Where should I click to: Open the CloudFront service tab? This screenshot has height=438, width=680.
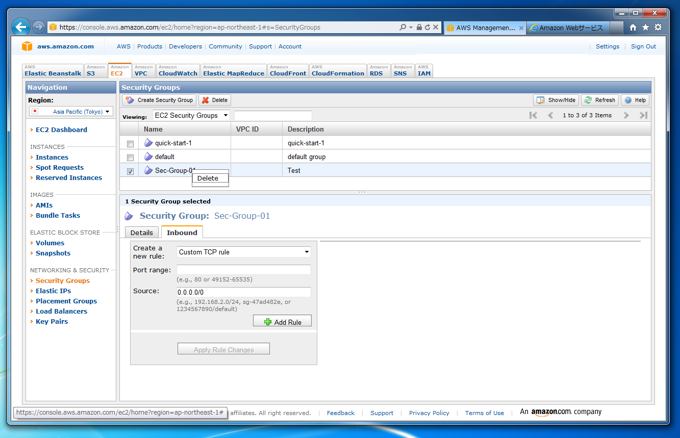pos(288,71)
